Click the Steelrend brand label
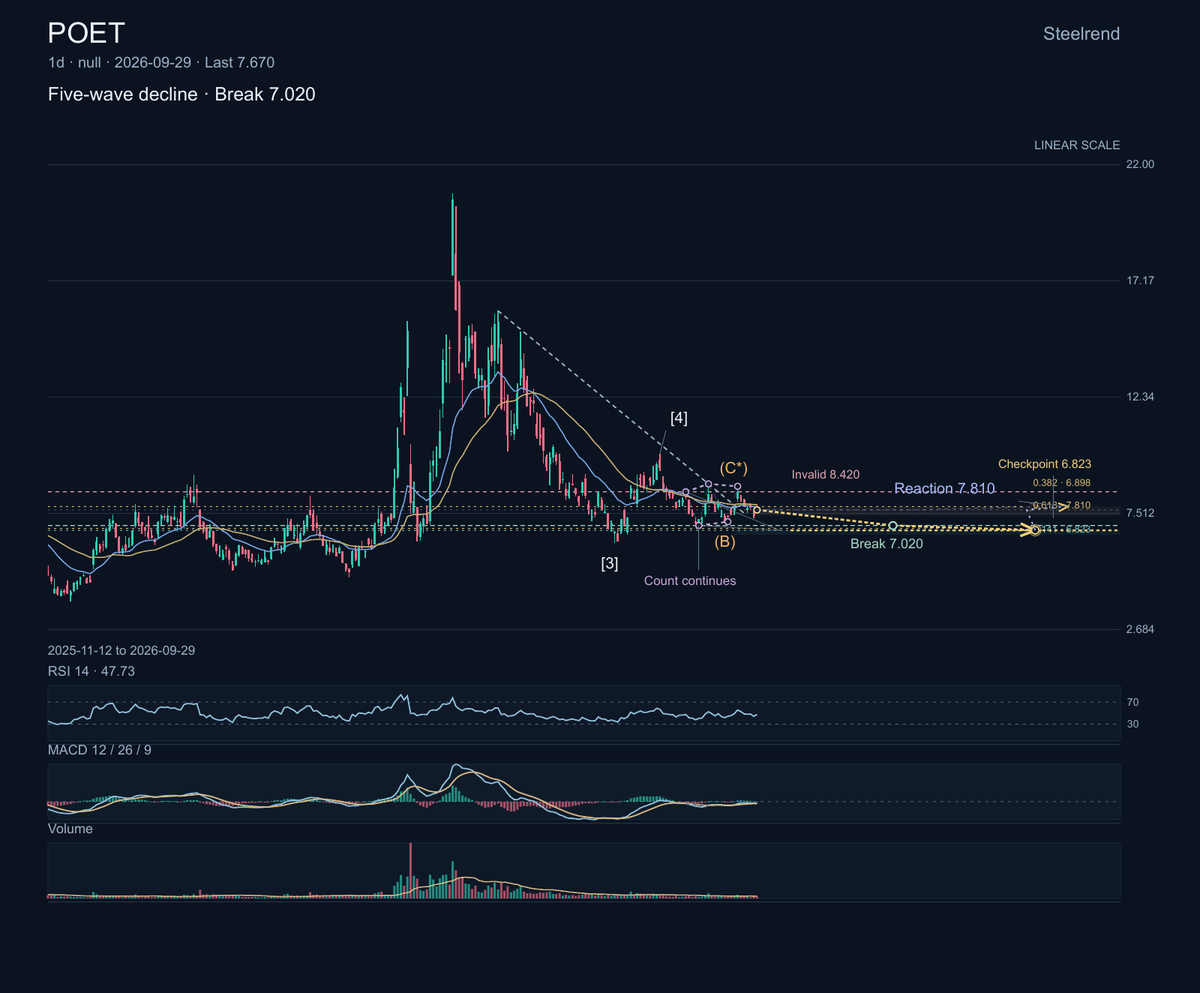 [1081, 34]
